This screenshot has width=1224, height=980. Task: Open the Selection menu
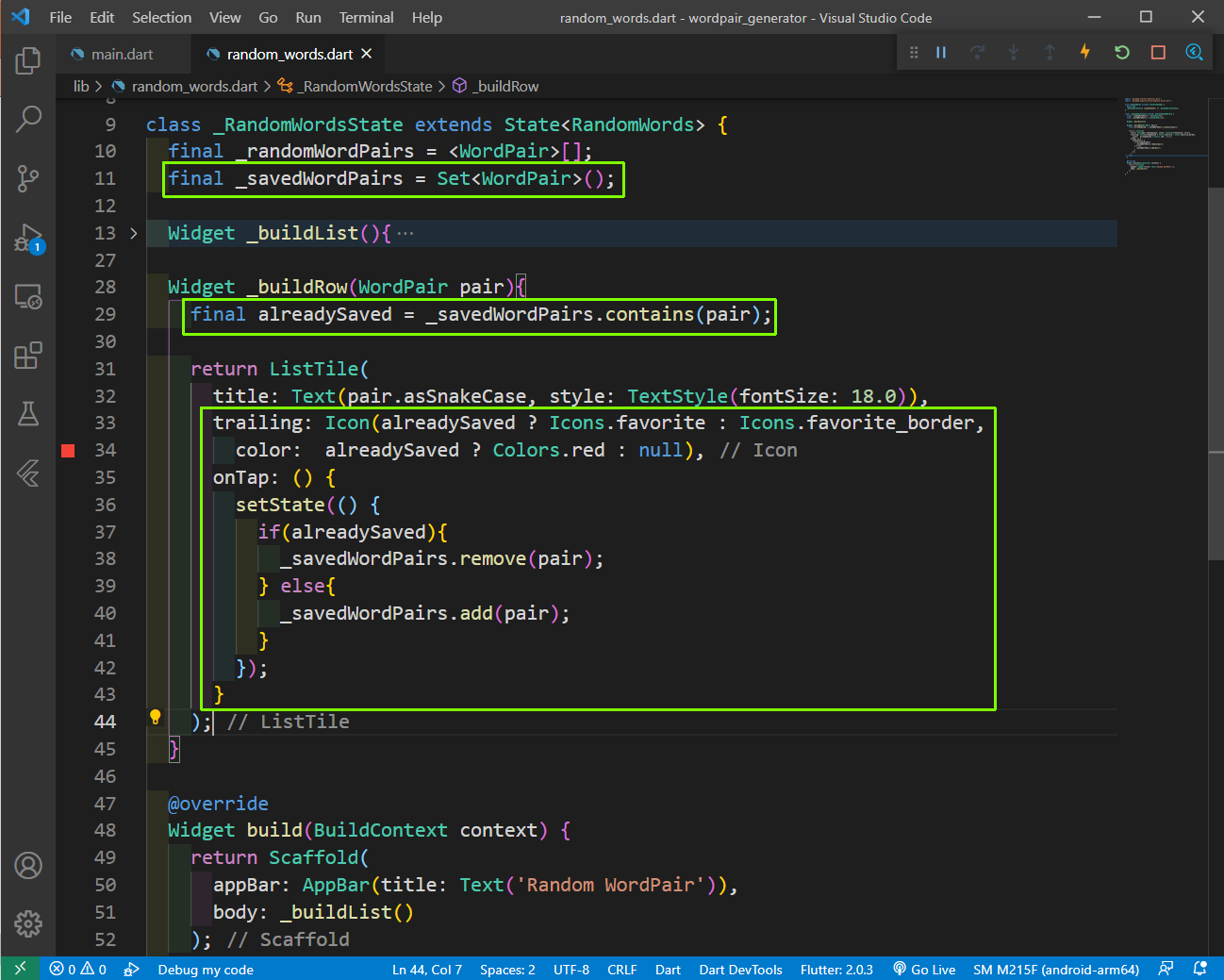coord(161,17)
